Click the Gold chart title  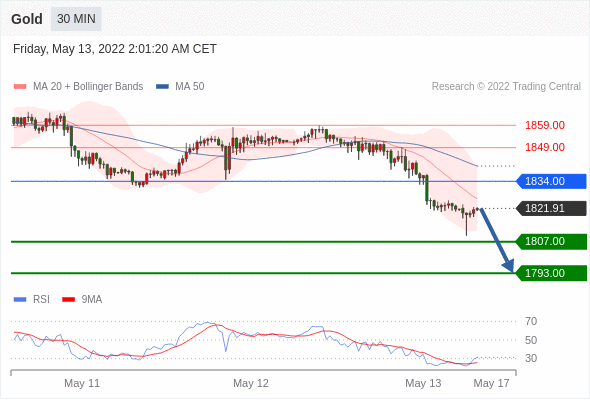(x=27, y=19)
